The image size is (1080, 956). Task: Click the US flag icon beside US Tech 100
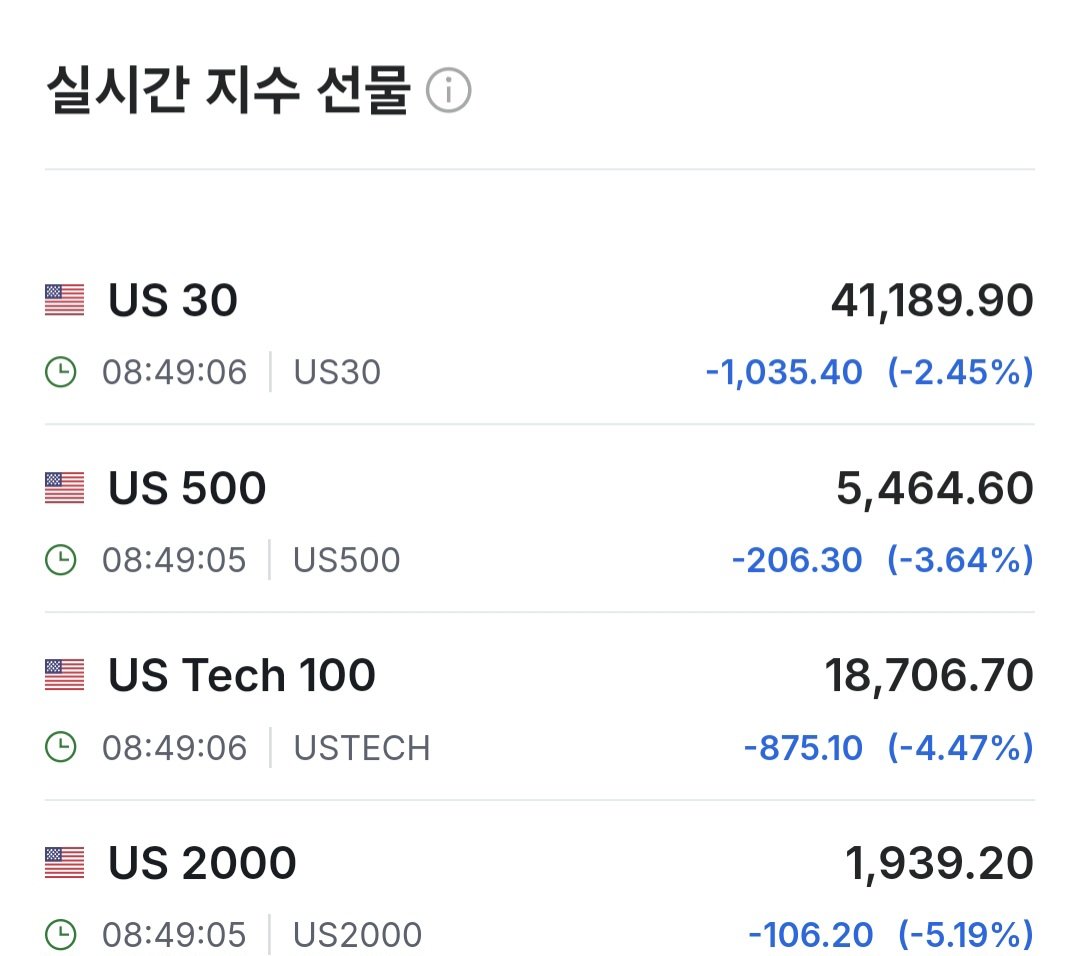(63, 674)
